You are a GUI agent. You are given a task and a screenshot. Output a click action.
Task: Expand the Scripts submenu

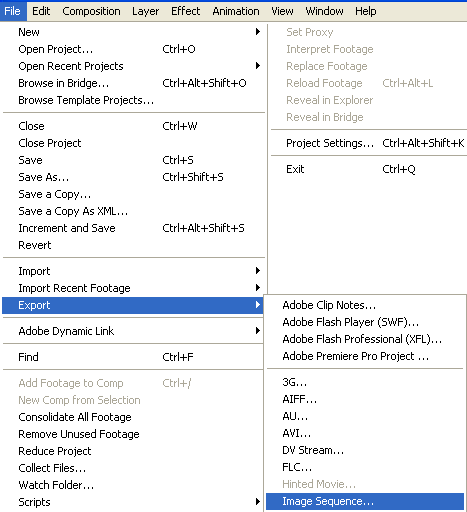pyautogui.click(x=133, y=502)
